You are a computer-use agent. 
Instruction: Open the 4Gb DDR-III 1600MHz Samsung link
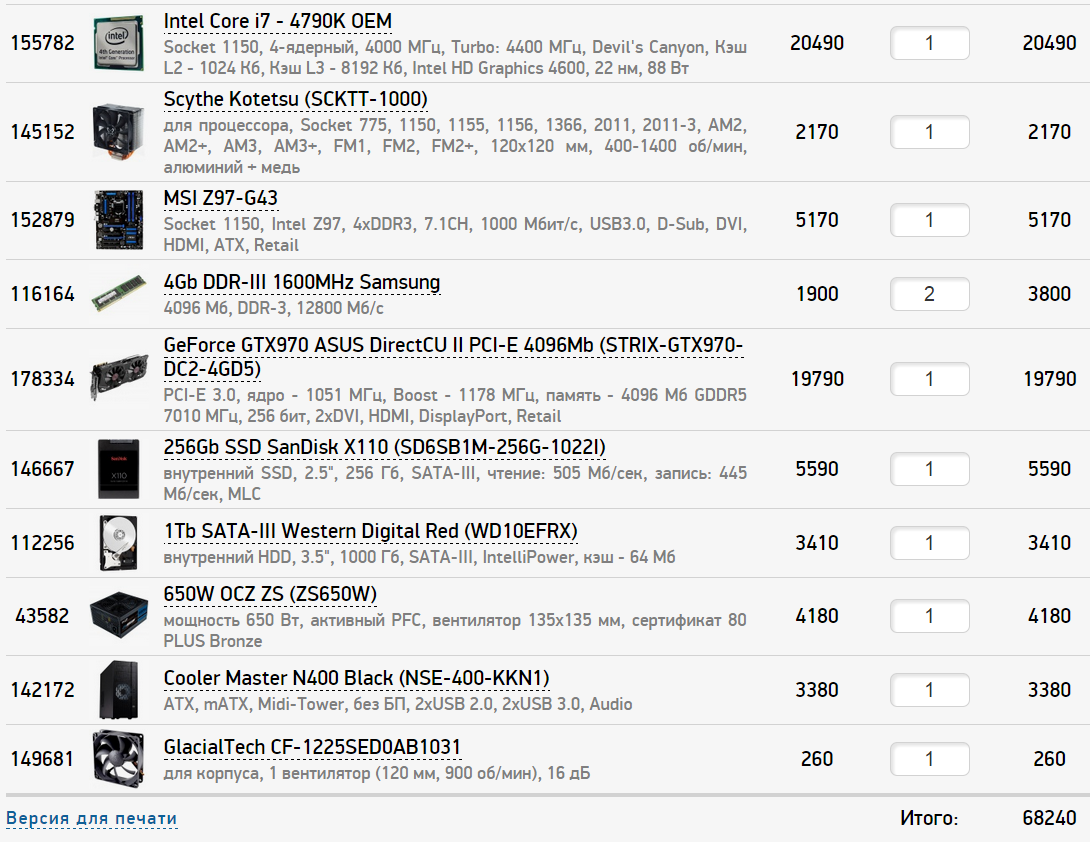[x=302, y=282]
